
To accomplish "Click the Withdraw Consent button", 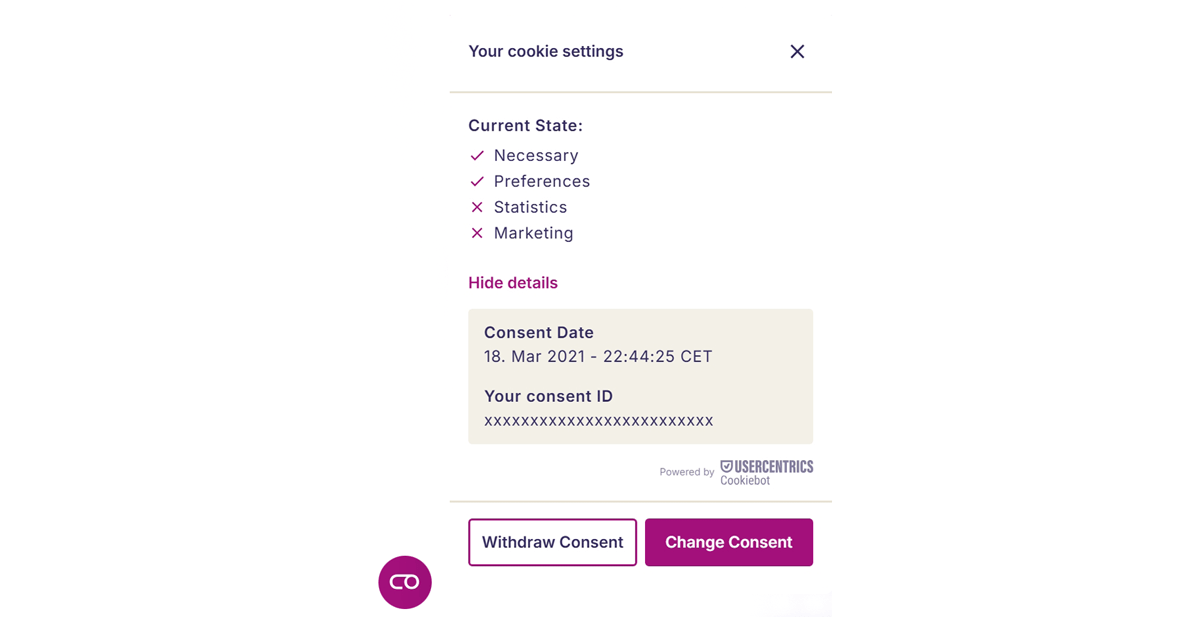I will pyautogui.click(x=552, y=542).
